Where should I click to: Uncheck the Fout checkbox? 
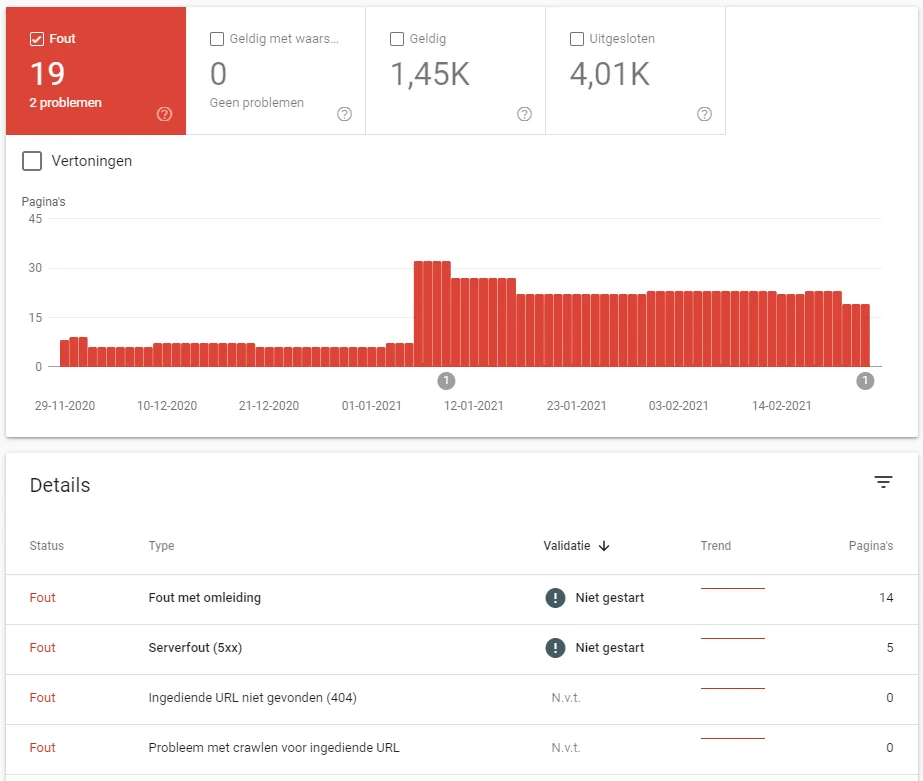(36, 39)
